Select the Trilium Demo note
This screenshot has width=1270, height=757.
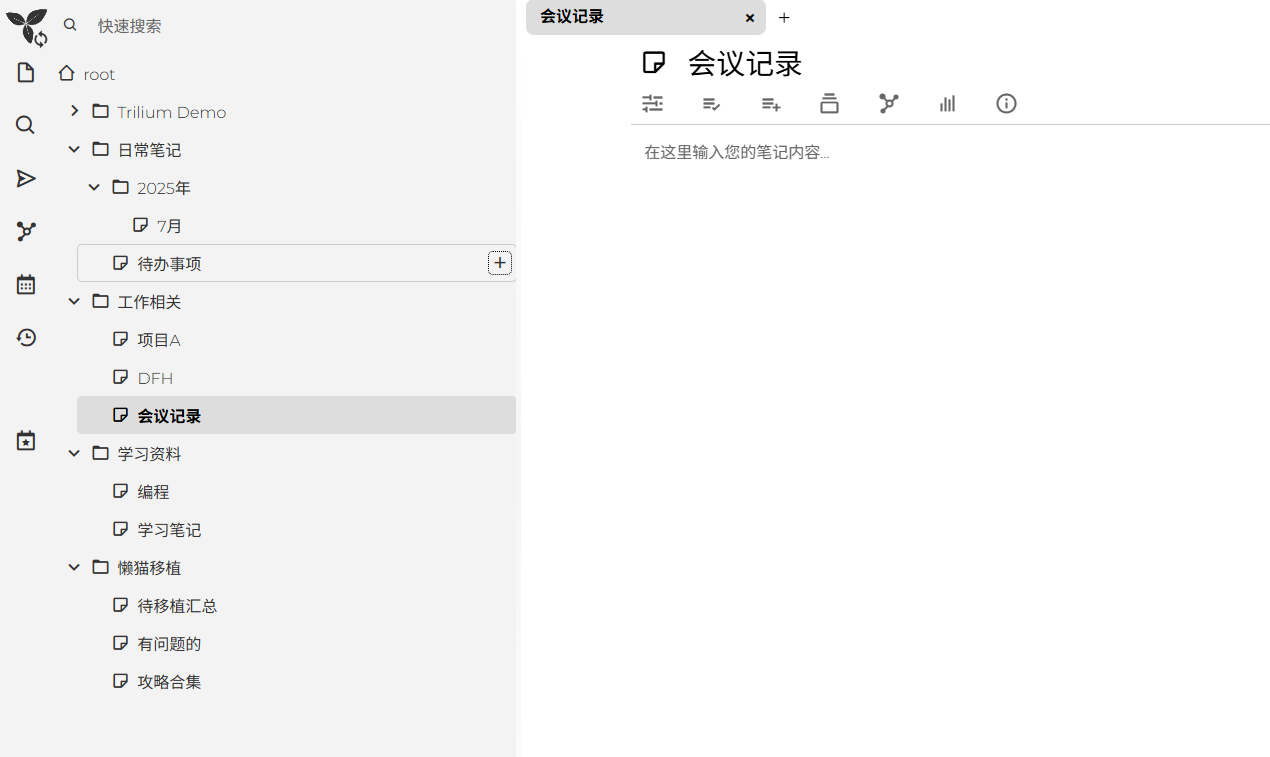pyautogui.click(x=172, y=112)
